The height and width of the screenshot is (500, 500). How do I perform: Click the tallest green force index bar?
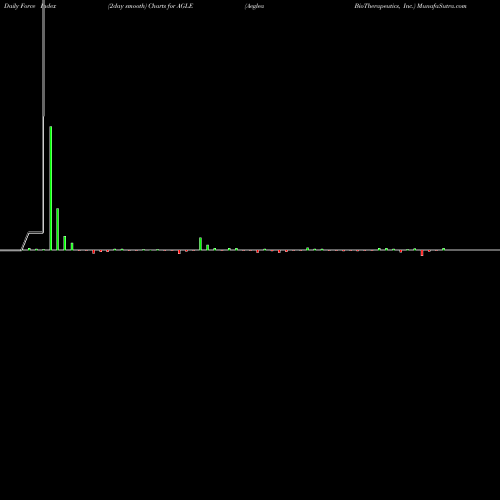51,188
